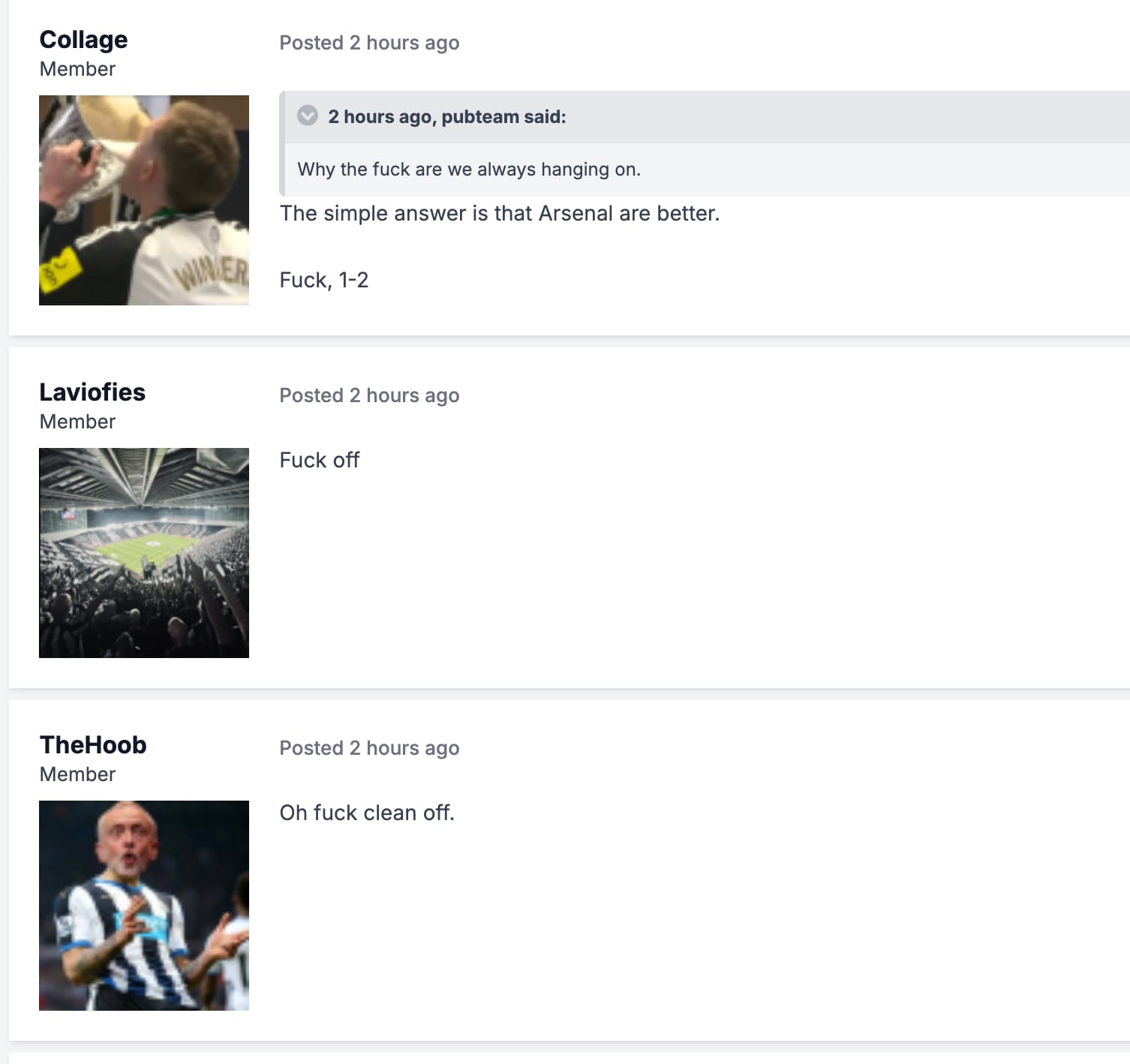The height and width of the screenshot is (1064, 1130).
Task: Click Laviofies' stadium avatar image
Action: click(144, 553)
